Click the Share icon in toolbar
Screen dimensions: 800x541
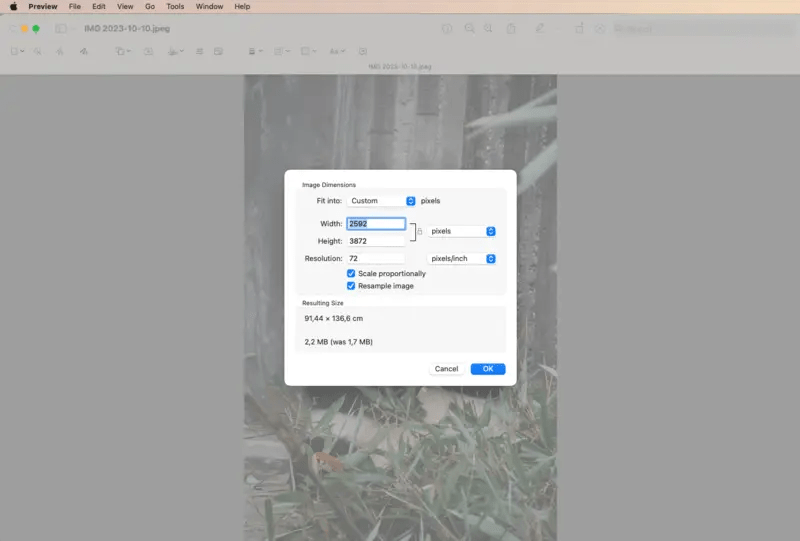click(511, 29)
